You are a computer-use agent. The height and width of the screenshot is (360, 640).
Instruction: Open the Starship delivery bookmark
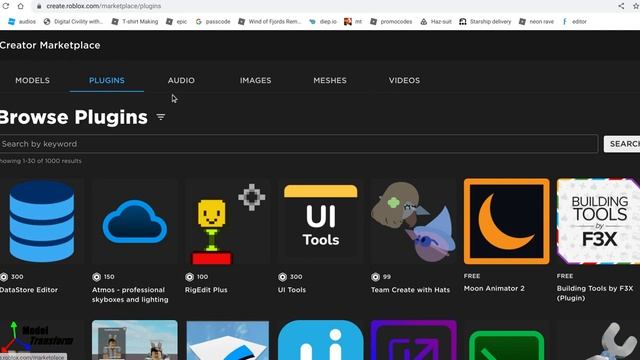(x=485, y=22)
